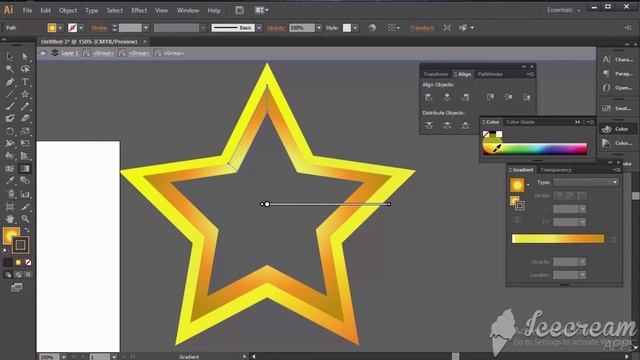This screenshot has width=640, height=360.
Task: Select the Hand tool
Action: pos(10,219)
